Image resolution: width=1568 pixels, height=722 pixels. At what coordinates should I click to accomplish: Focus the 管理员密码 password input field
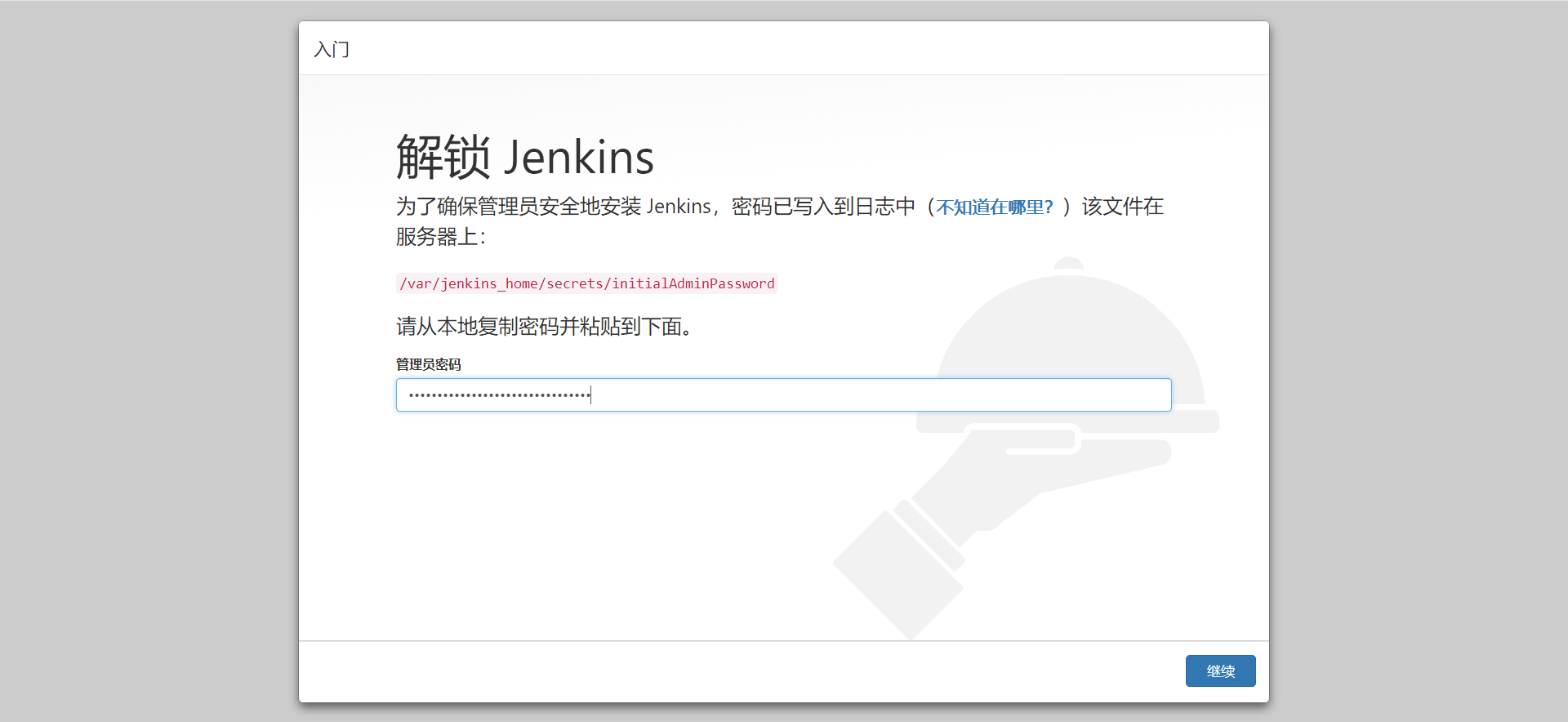coord(784,394)
